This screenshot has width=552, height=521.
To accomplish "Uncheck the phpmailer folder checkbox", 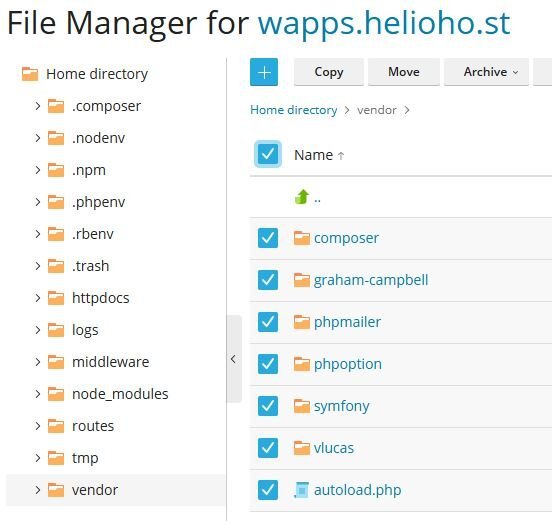I will (x=268, y=322).
